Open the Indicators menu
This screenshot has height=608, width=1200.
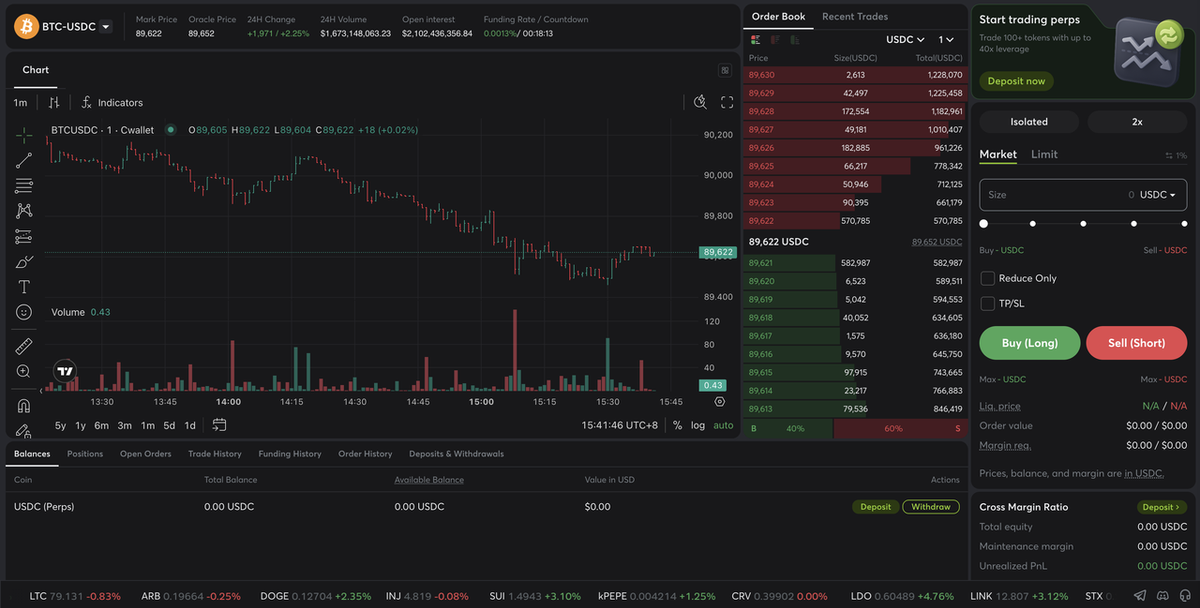[112, 102]
